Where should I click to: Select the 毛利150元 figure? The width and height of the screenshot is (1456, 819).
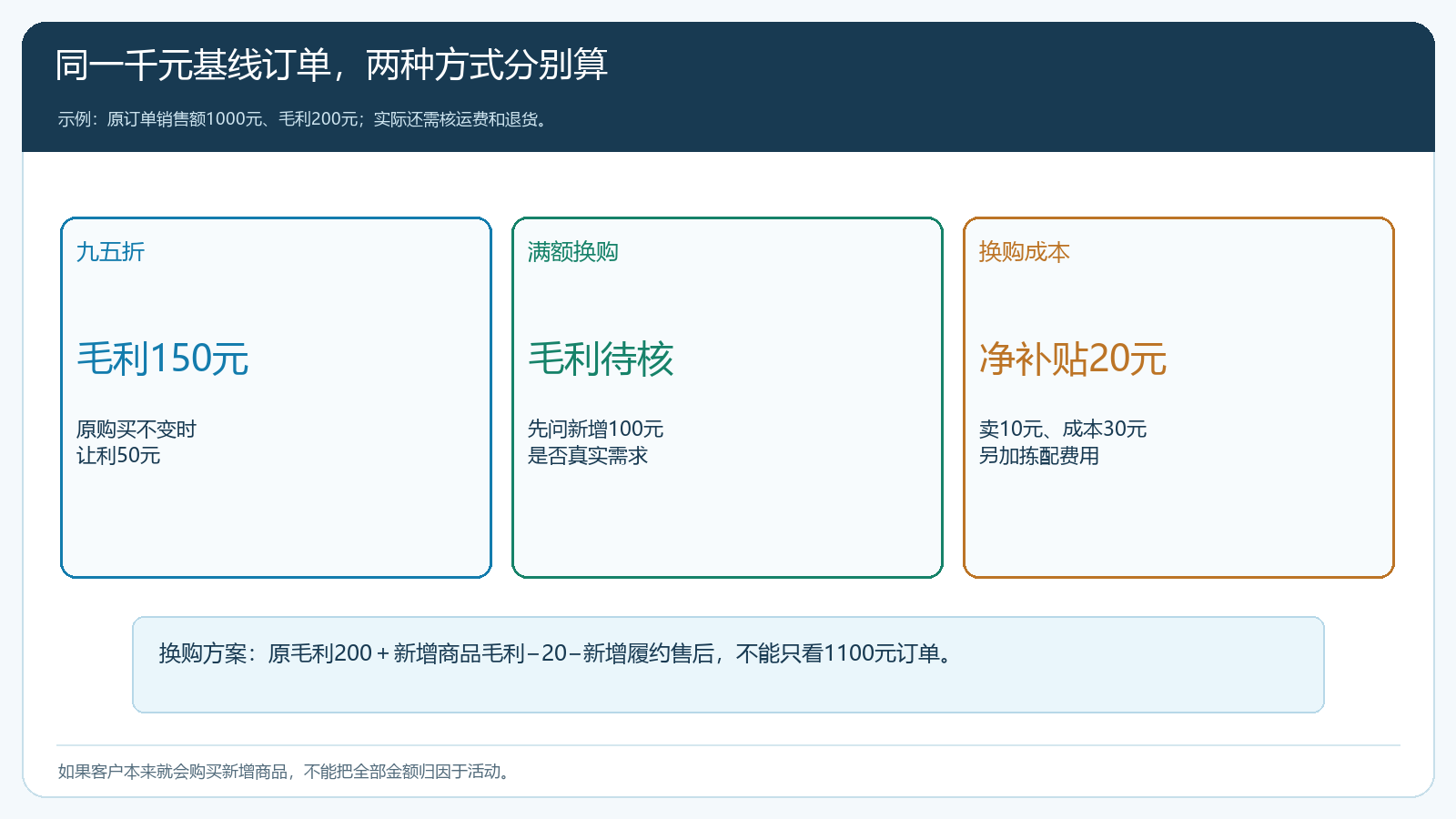(163, 359)
